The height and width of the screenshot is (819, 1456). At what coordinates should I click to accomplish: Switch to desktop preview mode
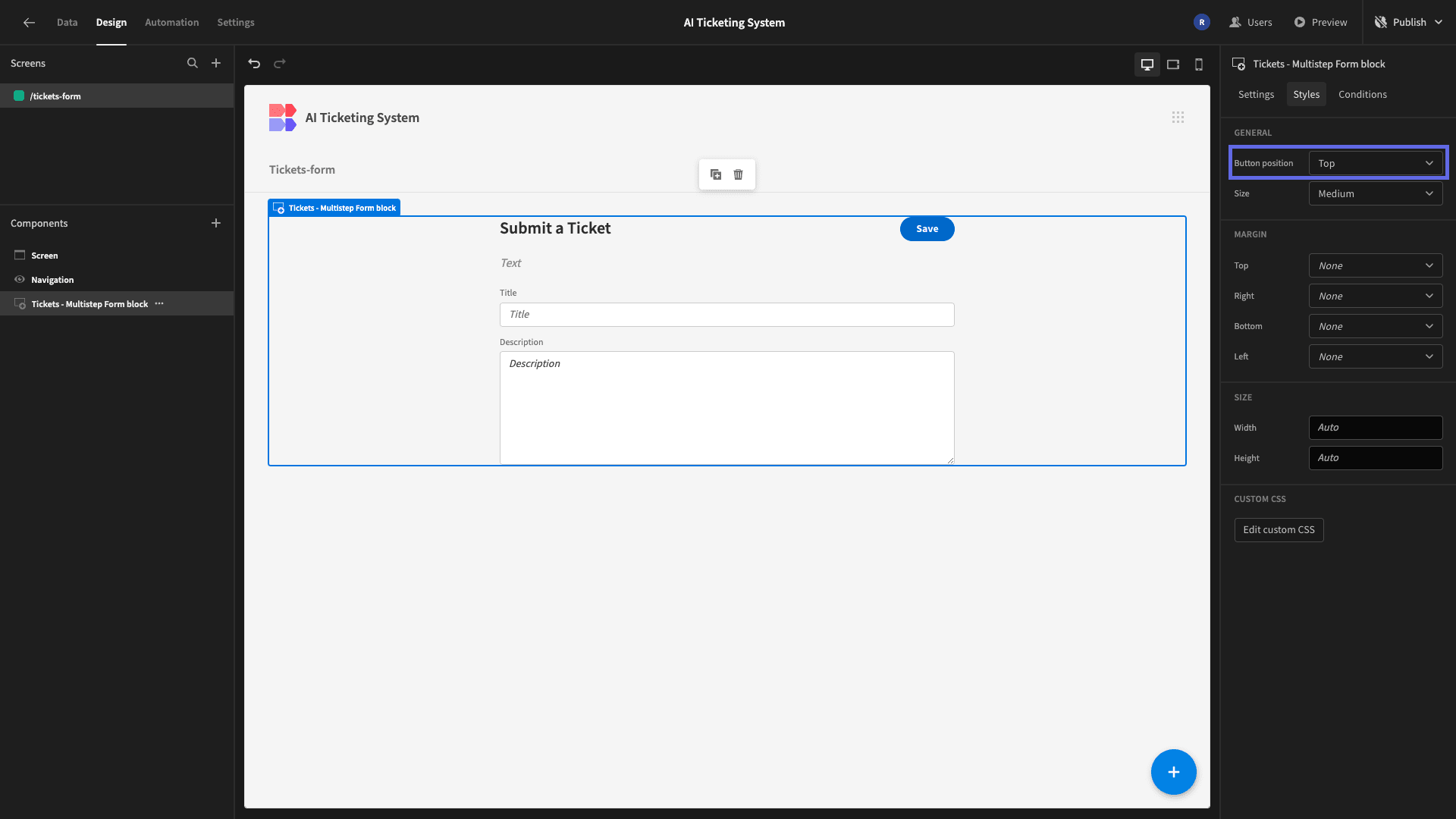tap(1147, 64)
